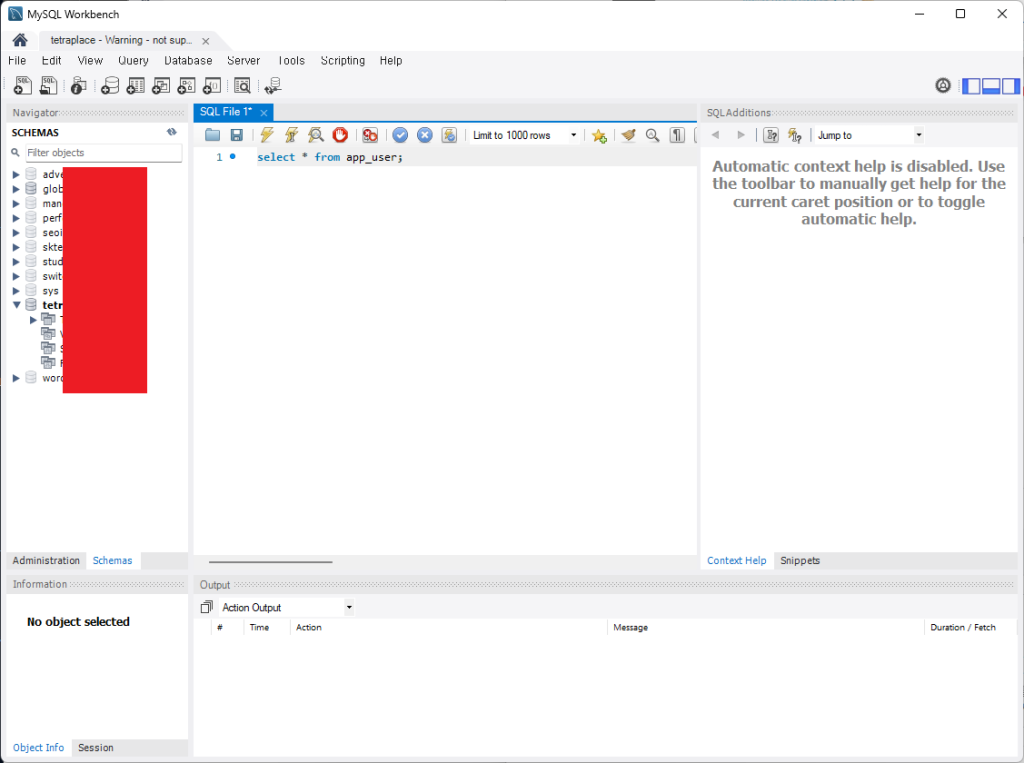The image size is (1024, 763).
Task: Create a new view toolbar icon
Action: pyautogui.click(x=161, y=86)
